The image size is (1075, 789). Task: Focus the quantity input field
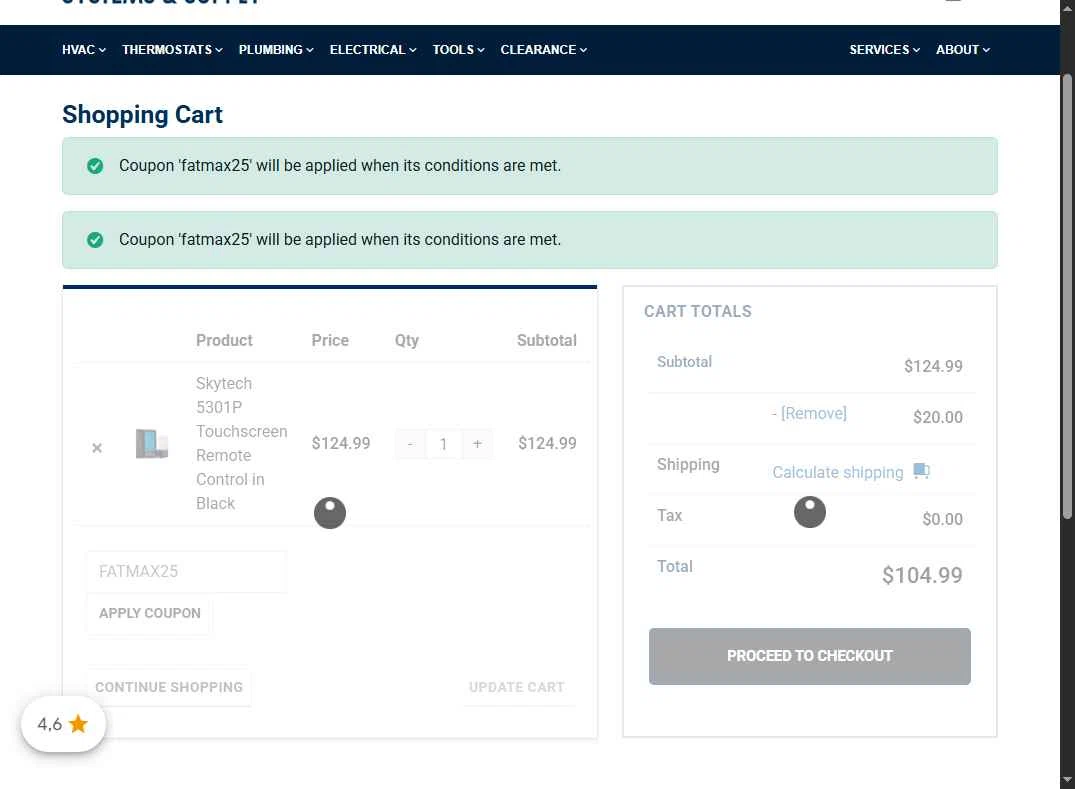444,444
